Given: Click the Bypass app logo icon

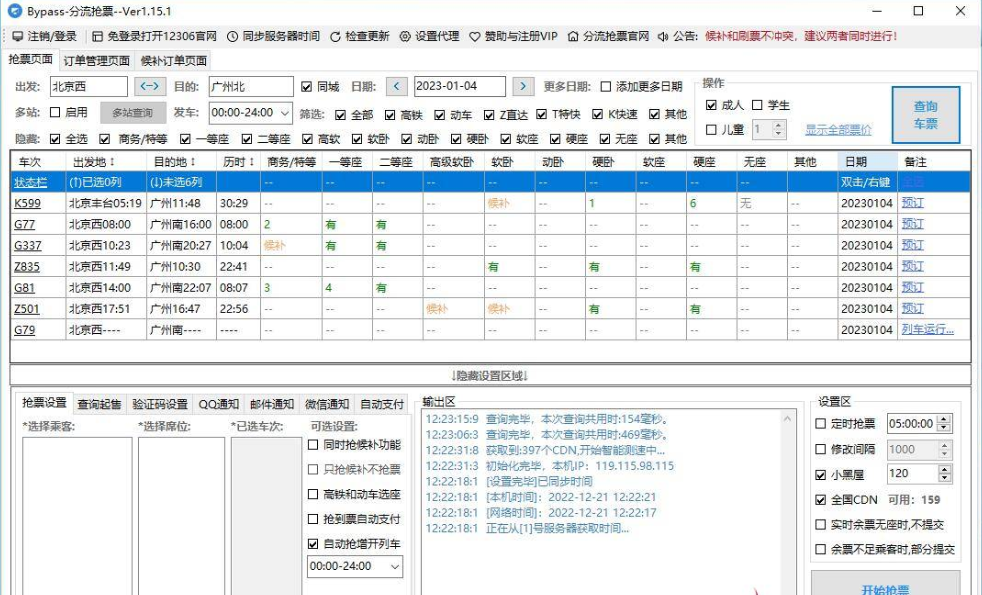Looking at the screenshot, I should pyautogui.click(x=14, y=11).
